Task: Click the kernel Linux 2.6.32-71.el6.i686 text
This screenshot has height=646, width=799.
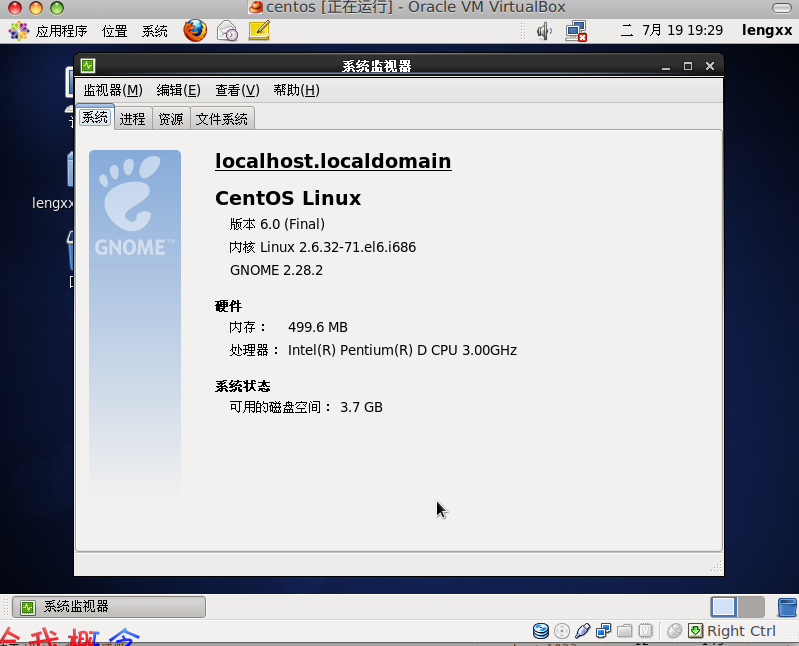Action: pyautogui.click(x=323, y=247)
